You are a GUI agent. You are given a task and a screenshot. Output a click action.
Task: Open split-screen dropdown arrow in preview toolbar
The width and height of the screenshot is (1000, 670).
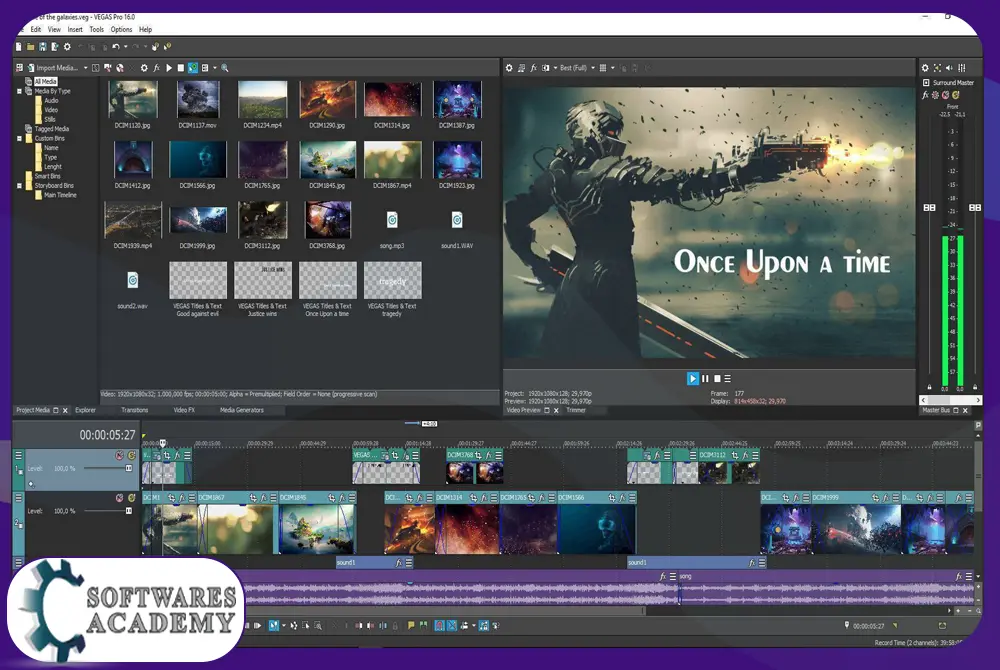coord(555,68)
